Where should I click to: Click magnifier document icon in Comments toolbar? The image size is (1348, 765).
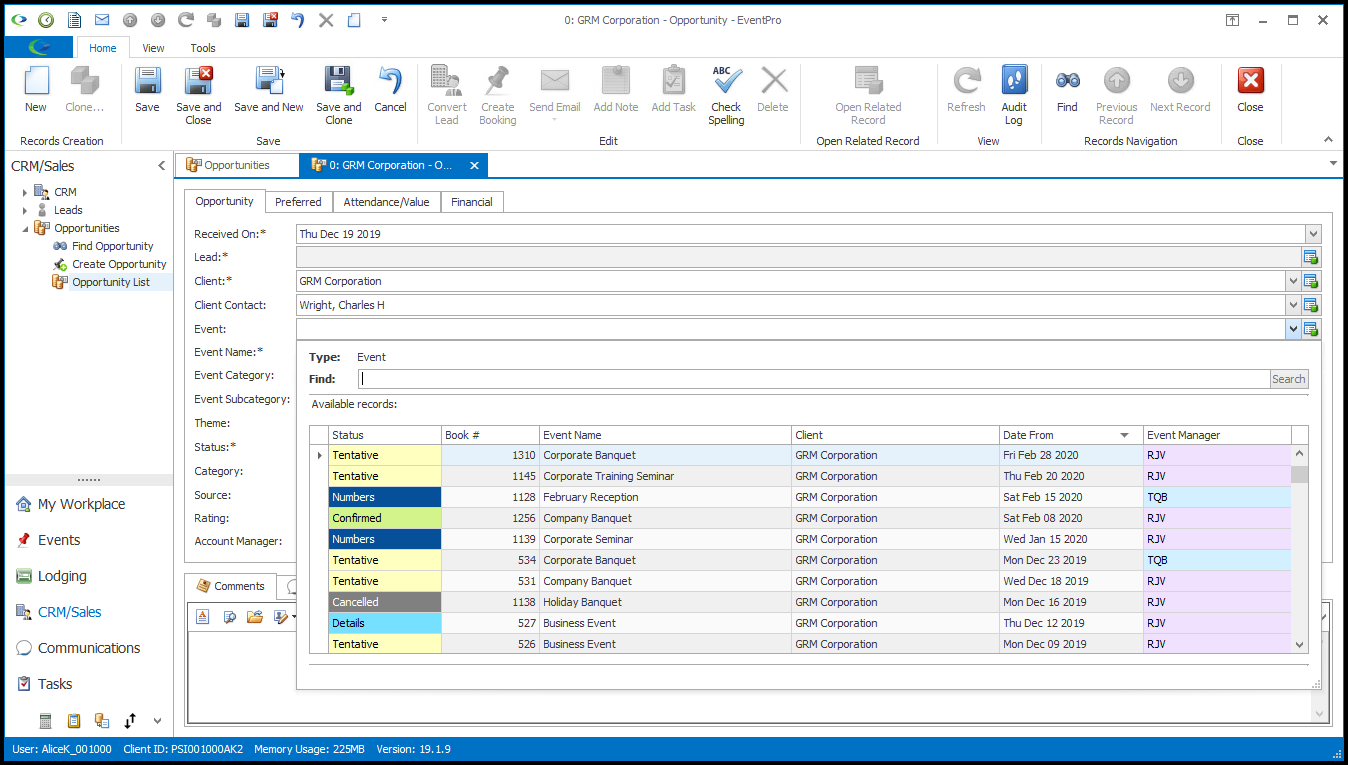[x=229, y=617]
